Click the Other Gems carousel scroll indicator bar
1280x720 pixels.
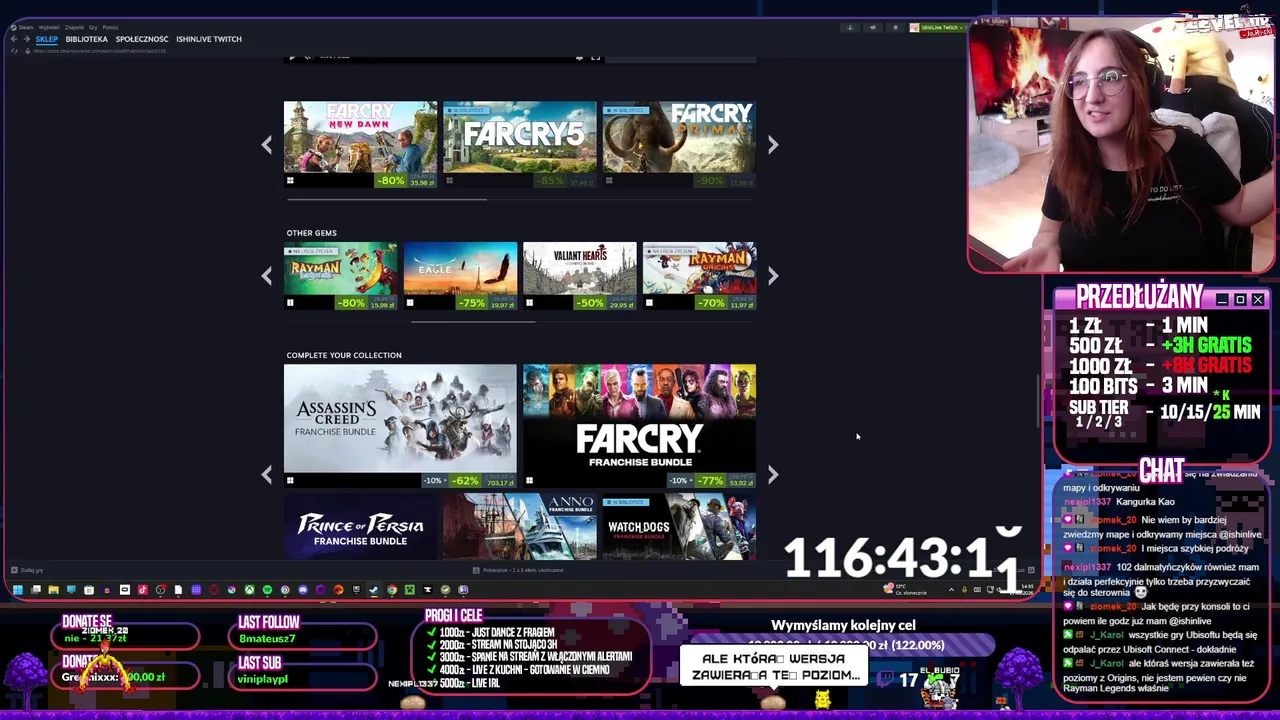coord(472,322)
